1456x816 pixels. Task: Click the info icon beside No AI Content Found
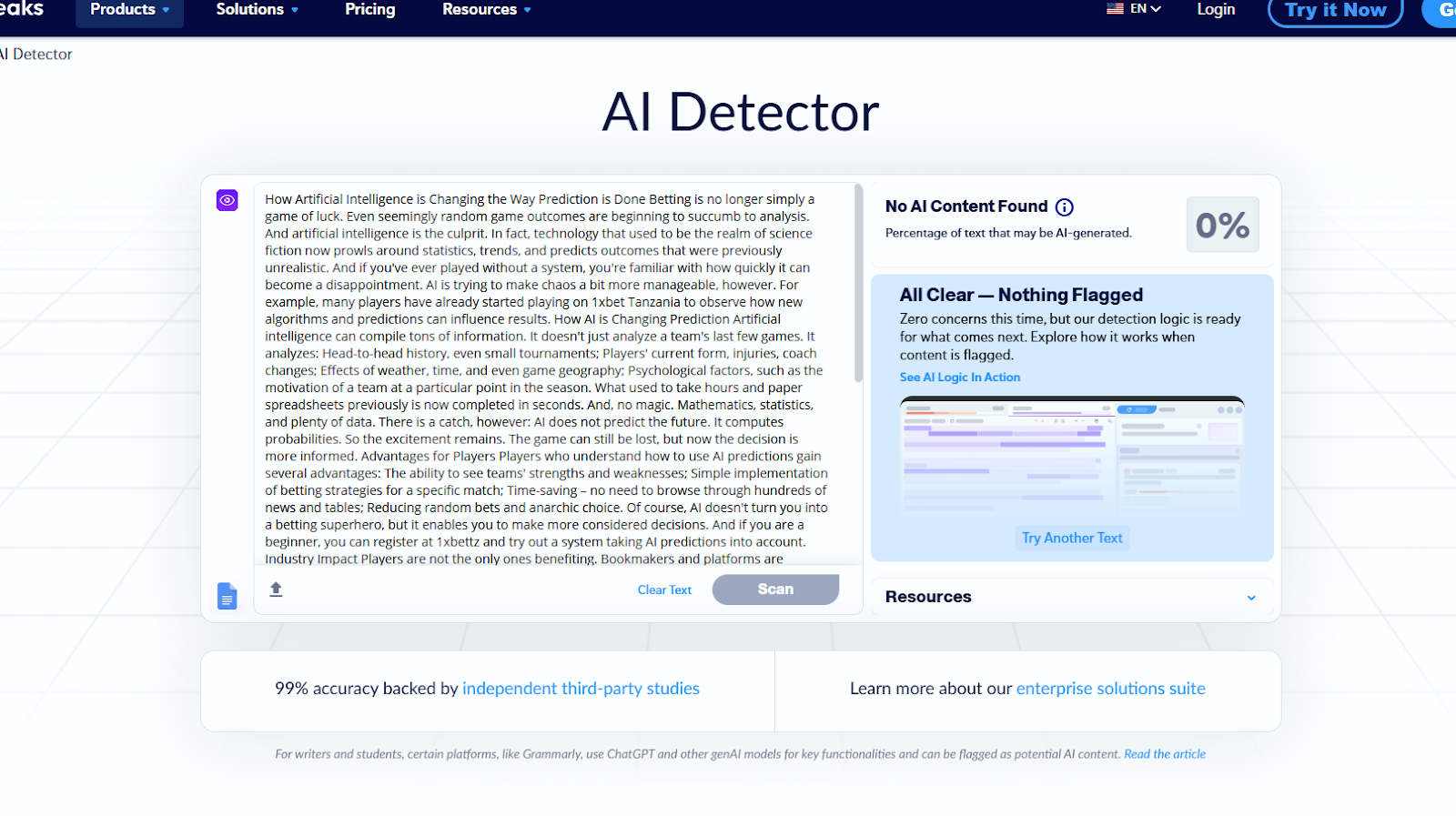pos(1064,207)
